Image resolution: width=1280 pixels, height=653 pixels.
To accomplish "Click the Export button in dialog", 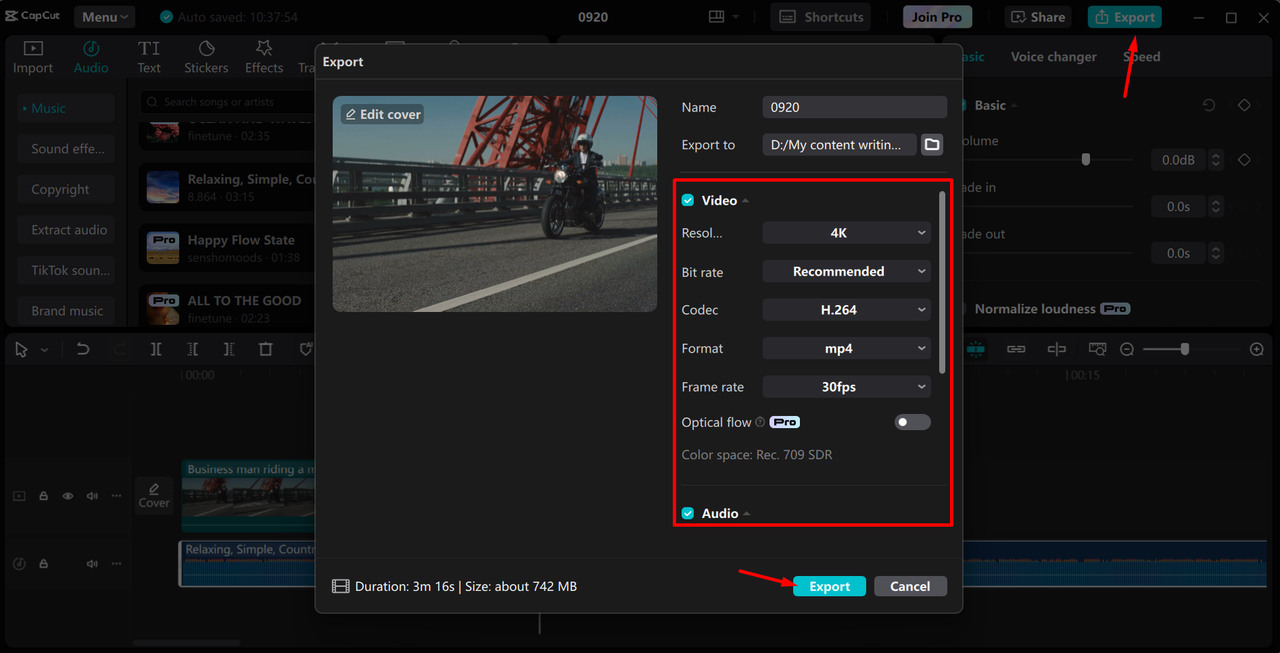I will tap(829, 587).
